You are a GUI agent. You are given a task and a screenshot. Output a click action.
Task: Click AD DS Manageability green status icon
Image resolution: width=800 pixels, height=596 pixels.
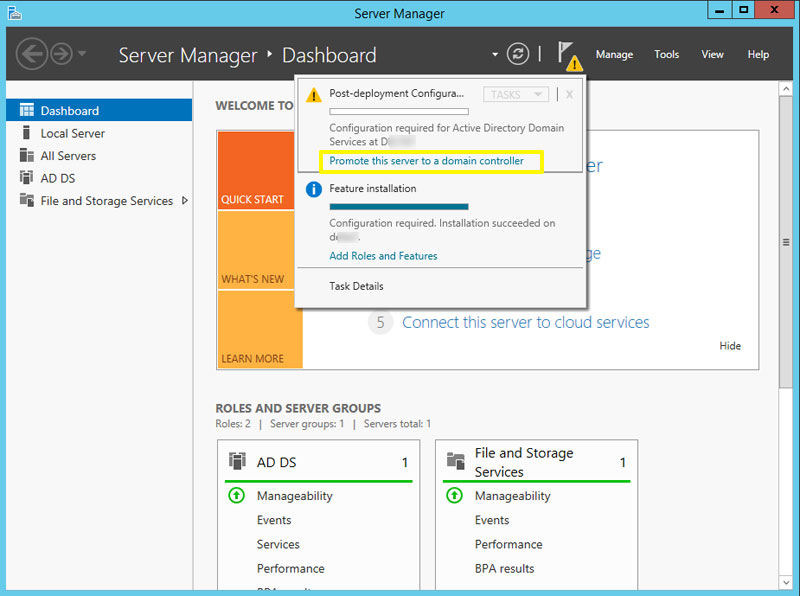[x=236, y=495]
